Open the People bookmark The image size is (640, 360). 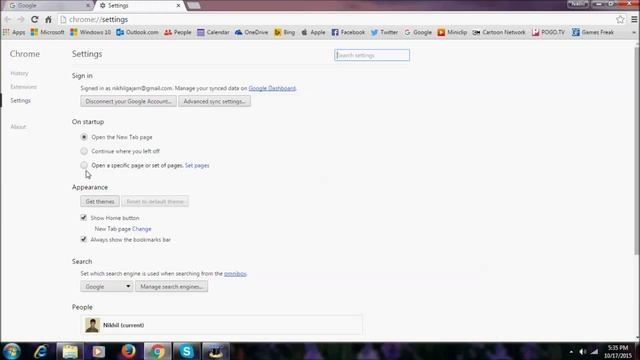point(178,32)
